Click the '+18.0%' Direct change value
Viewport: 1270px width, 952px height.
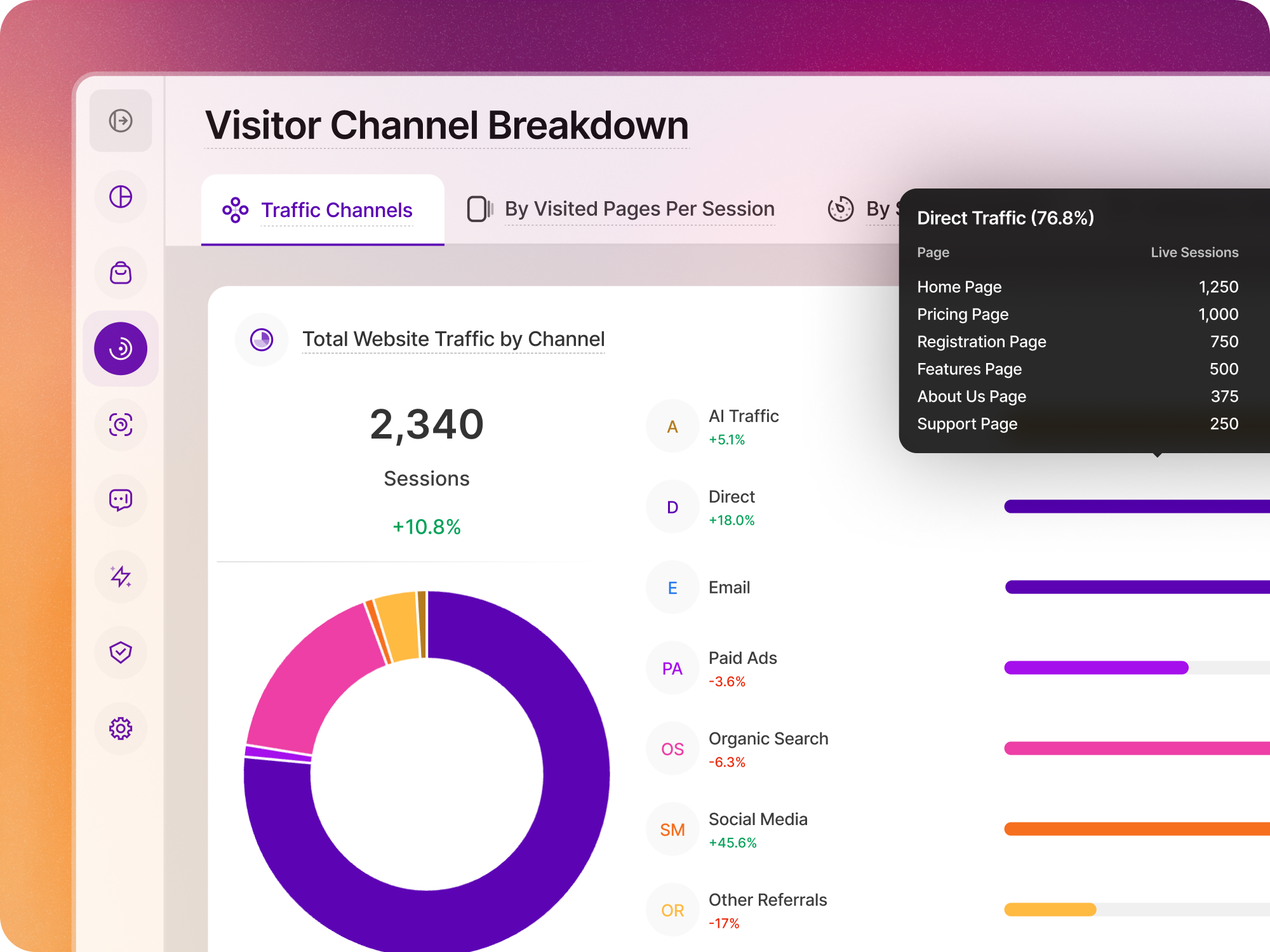point(732,520)
